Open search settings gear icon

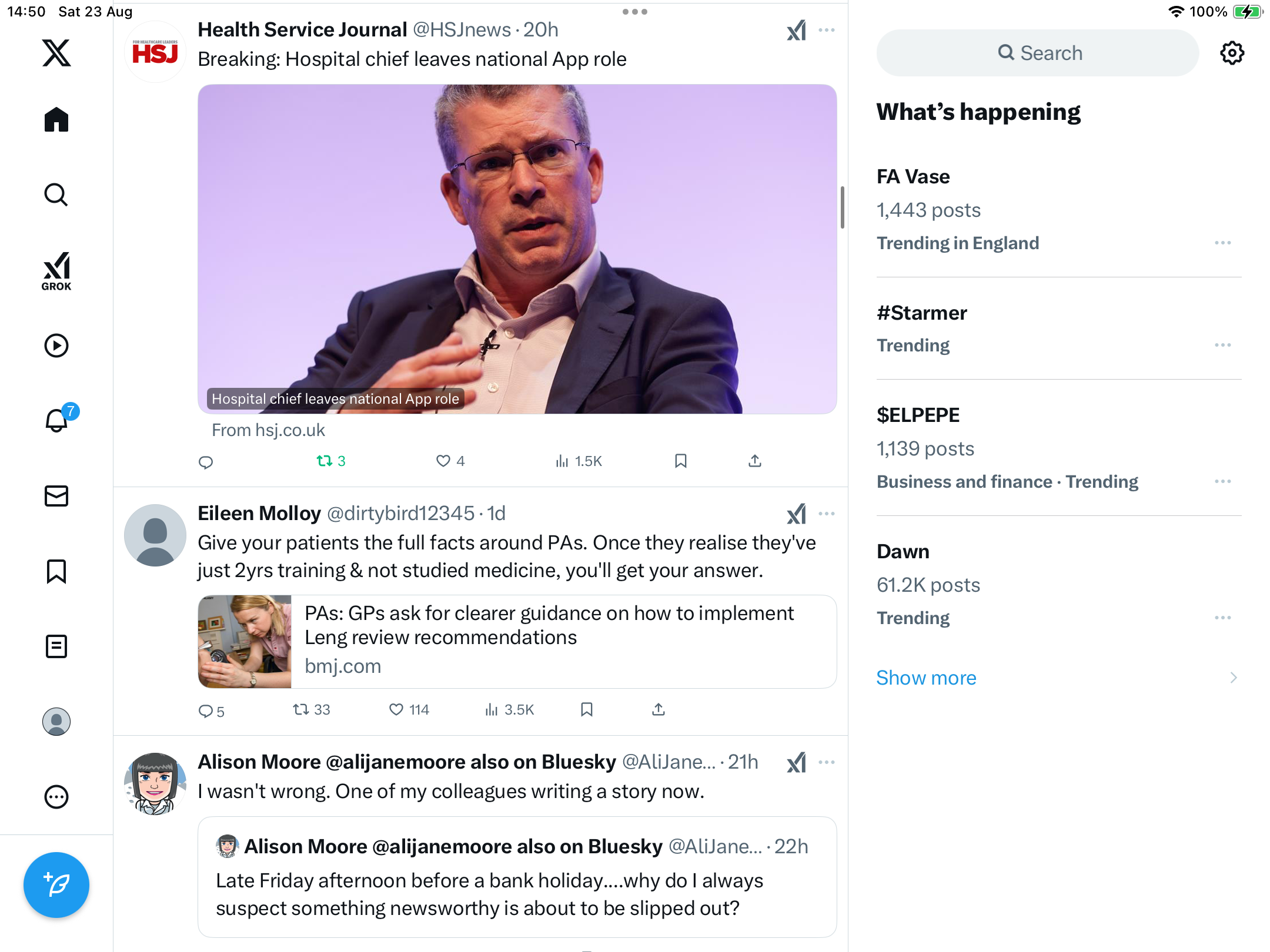point(1232,53)
